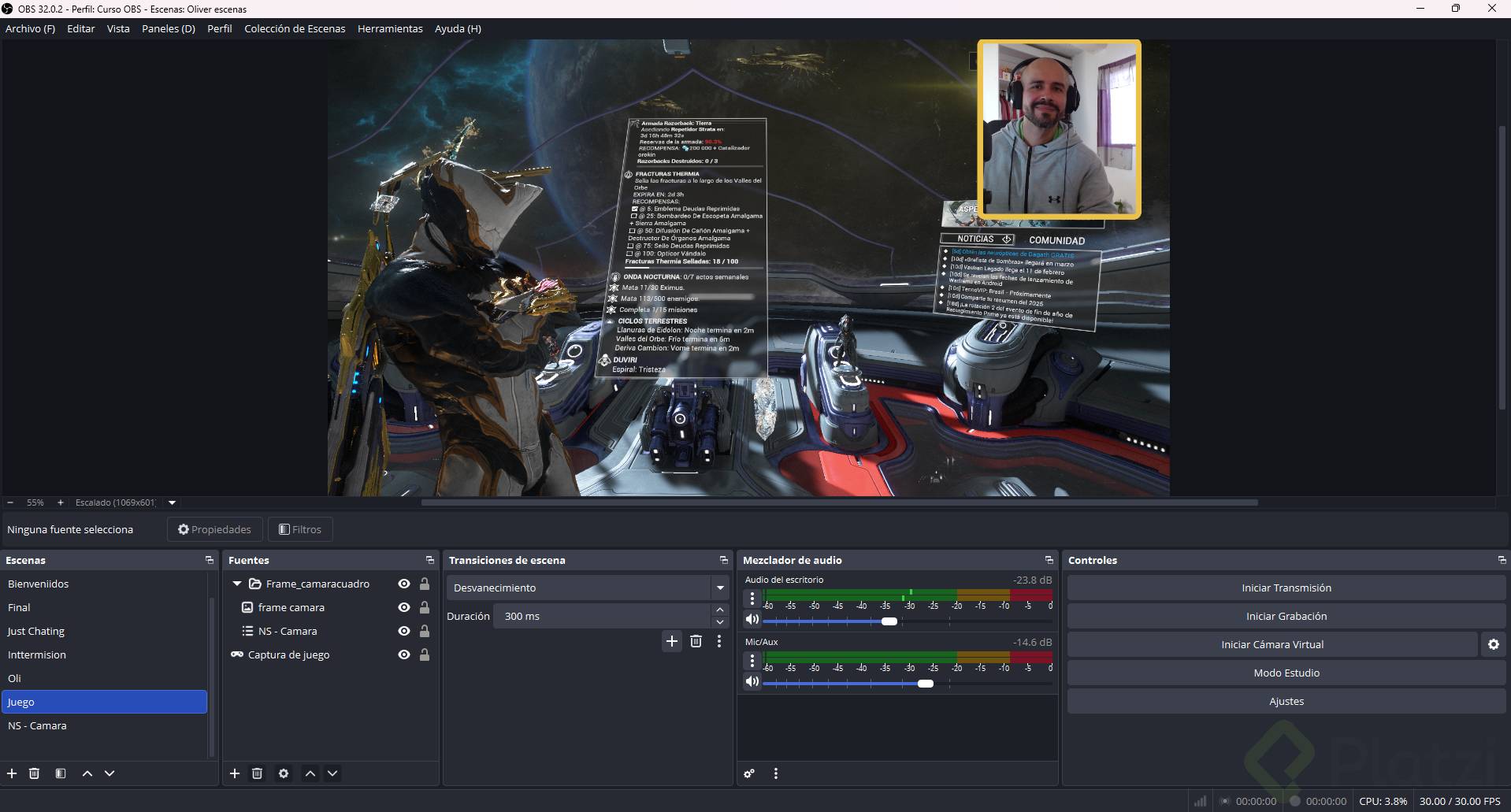Mute the Audio del escritorio speaker icon
This screenshot has width=1511, height=812.
pos(752,620)
